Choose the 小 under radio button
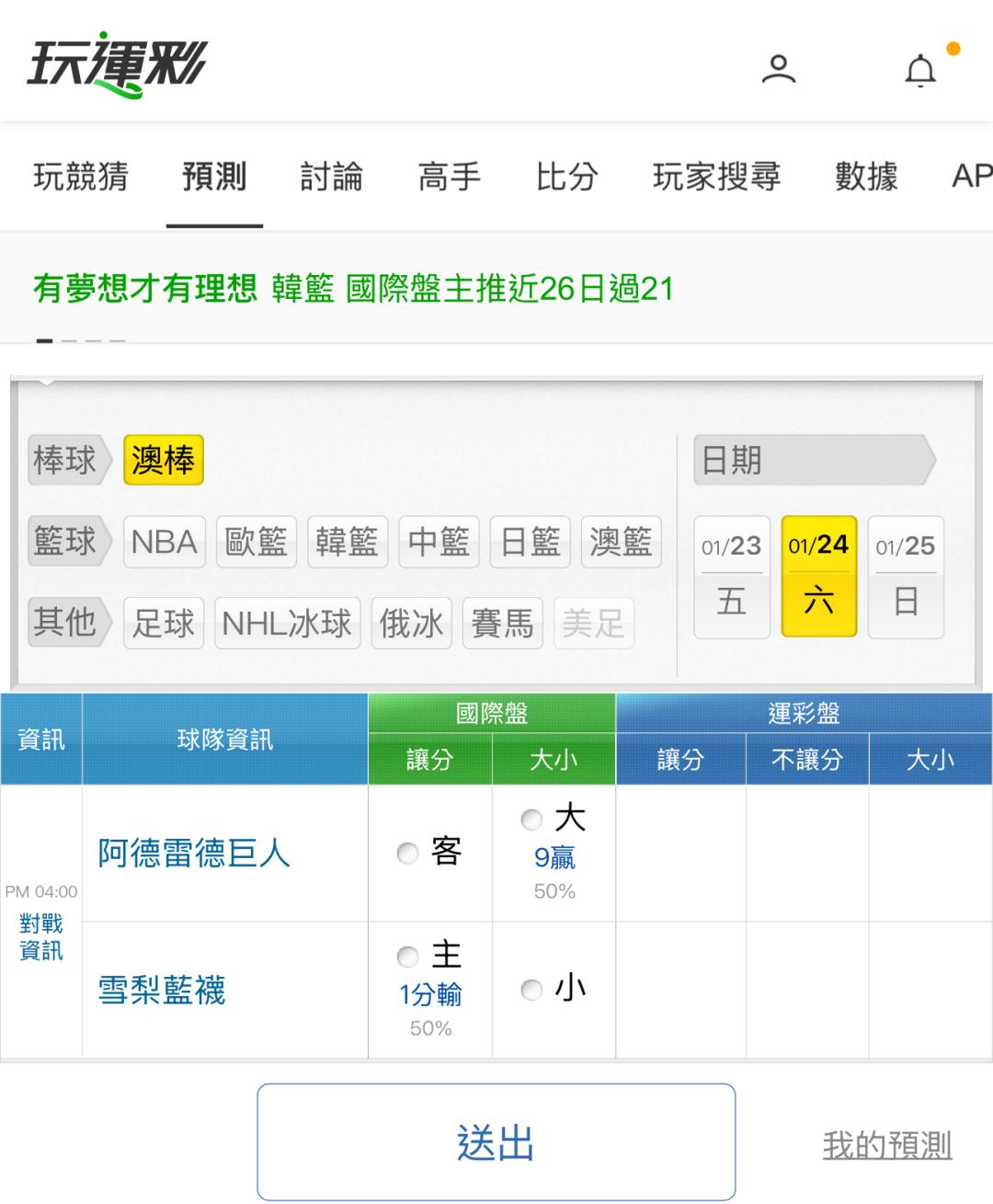Viewport: 993px width, 1204px height. click(531, 990)
